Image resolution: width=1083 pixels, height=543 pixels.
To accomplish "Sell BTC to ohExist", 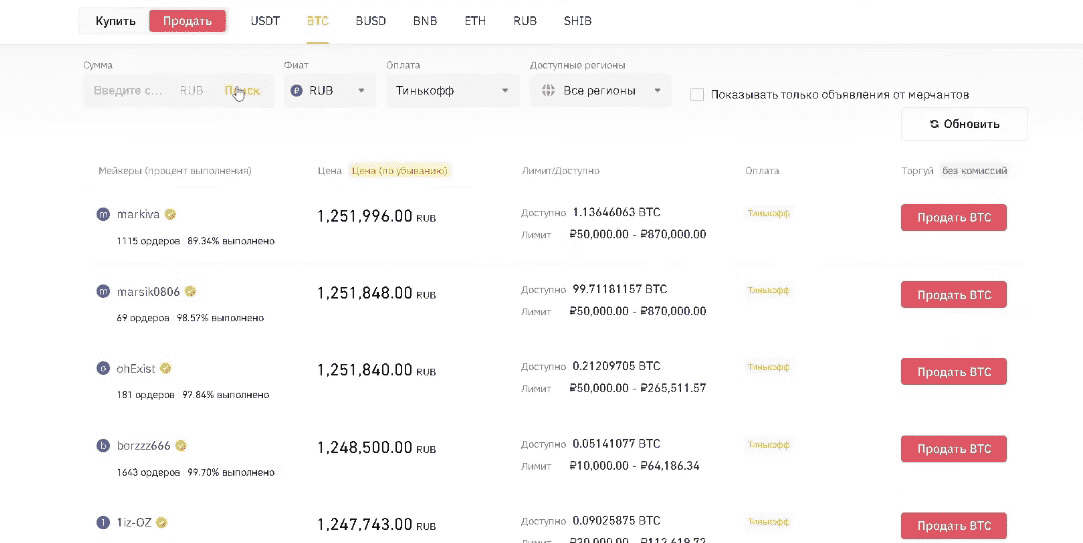I will coord(953,372).
